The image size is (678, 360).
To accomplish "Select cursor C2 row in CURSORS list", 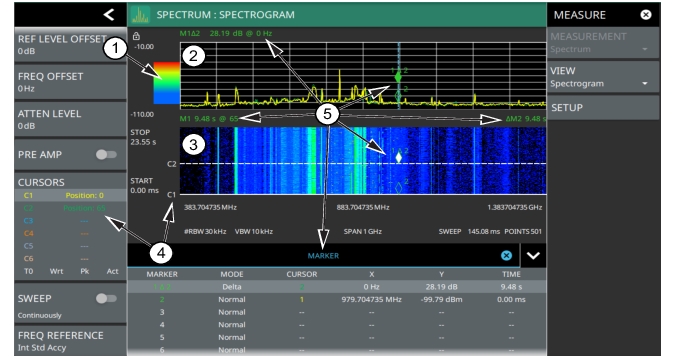I will coord(70,208).
